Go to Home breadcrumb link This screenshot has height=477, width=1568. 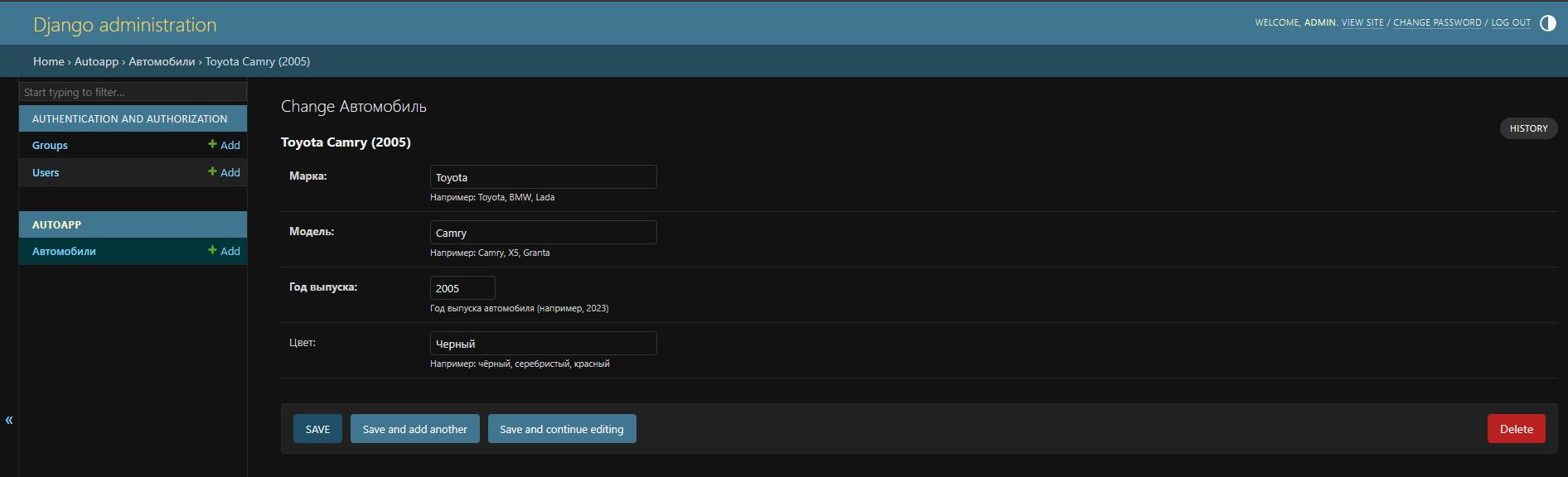pos(48,61)
